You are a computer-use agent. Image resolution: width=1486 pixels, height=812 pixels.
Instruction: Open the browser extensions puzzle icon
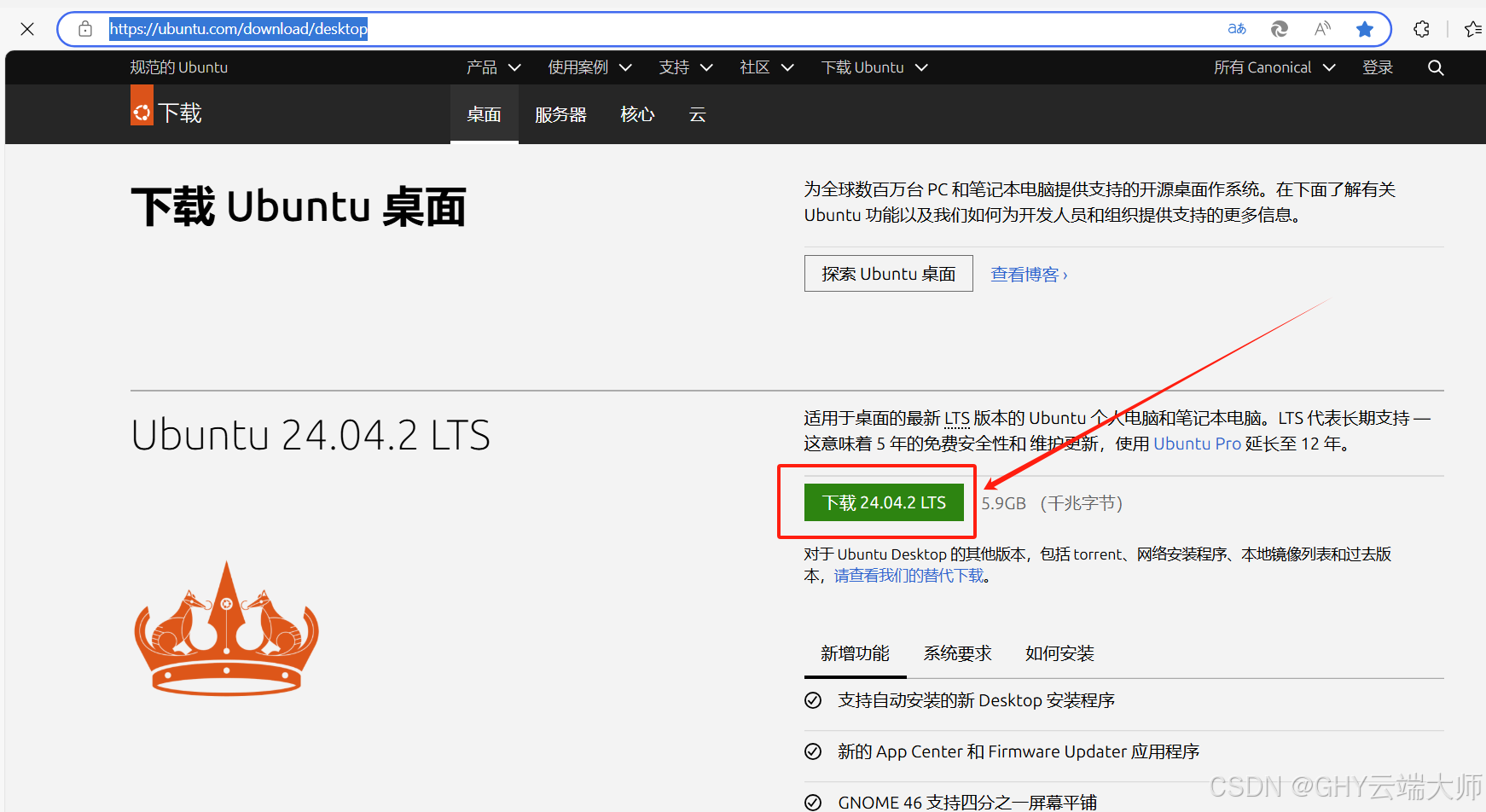[x=1421, y=29]
